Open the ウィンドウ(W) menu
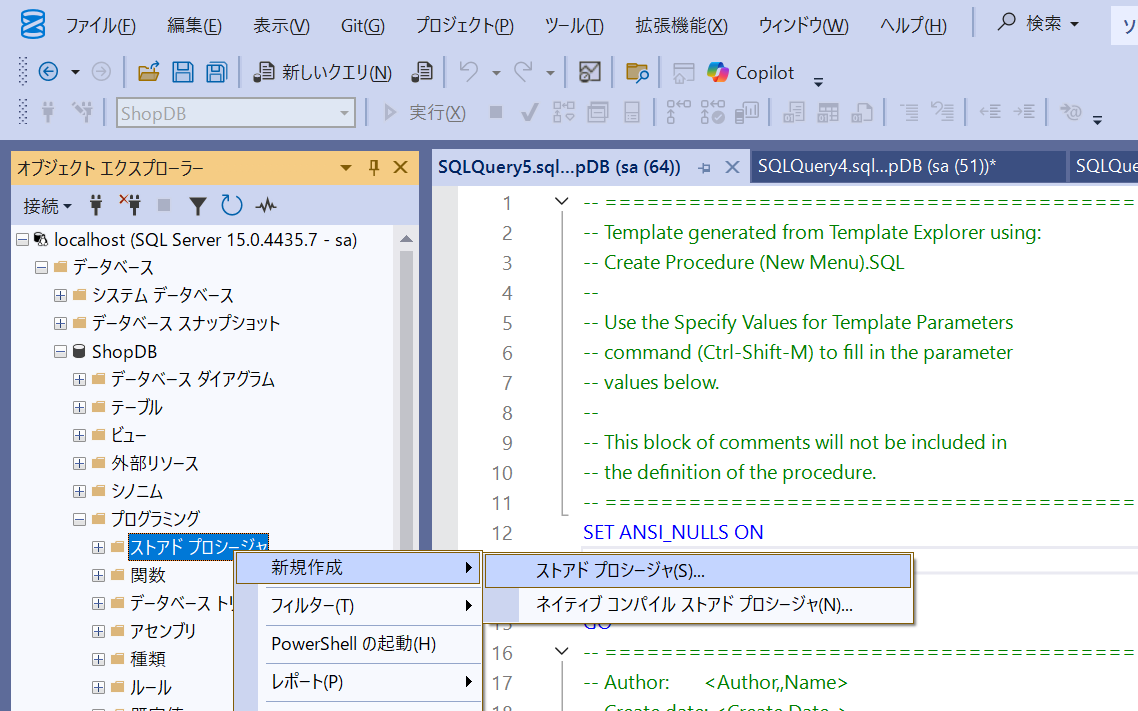Screen dimensions: 1138x711 click(803, 26)
